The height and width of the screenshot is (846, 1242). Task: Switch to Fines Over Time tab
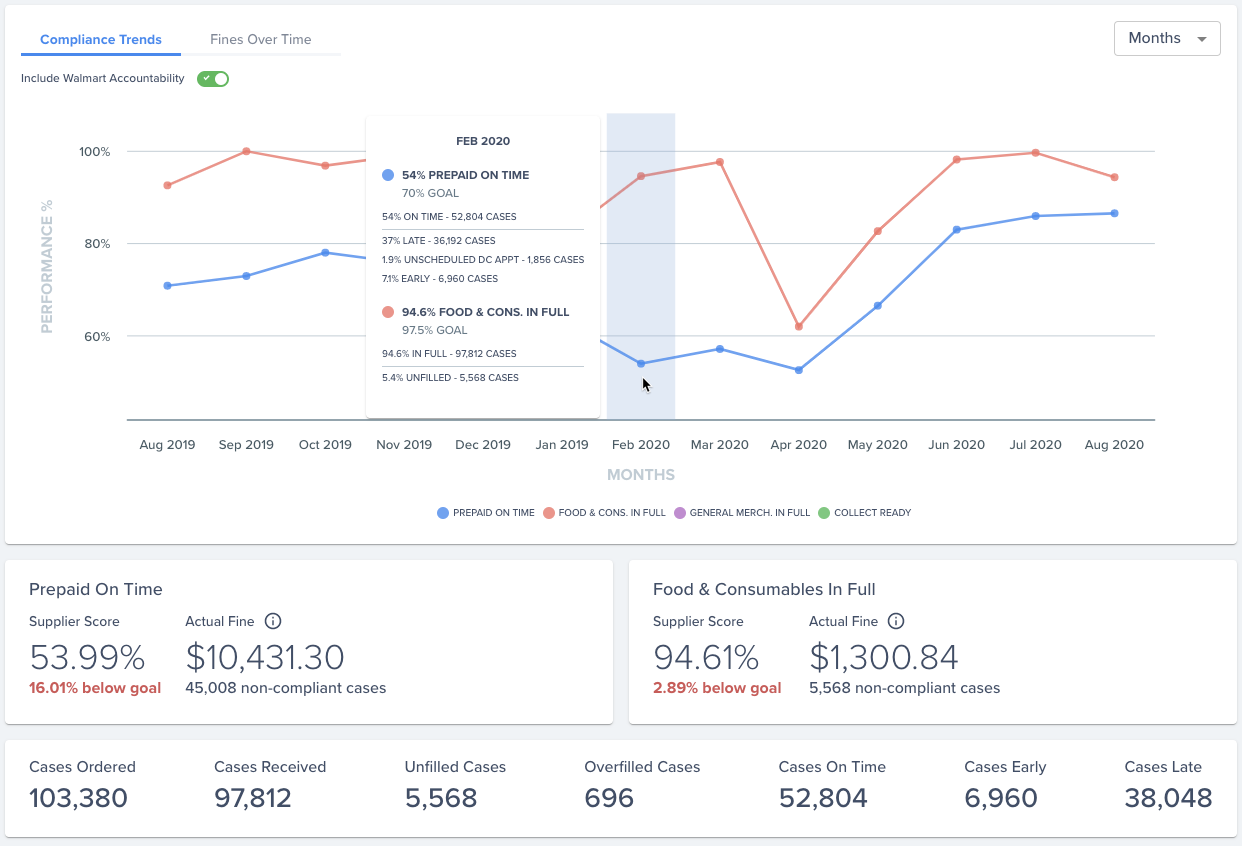click(x=261, y=40)
